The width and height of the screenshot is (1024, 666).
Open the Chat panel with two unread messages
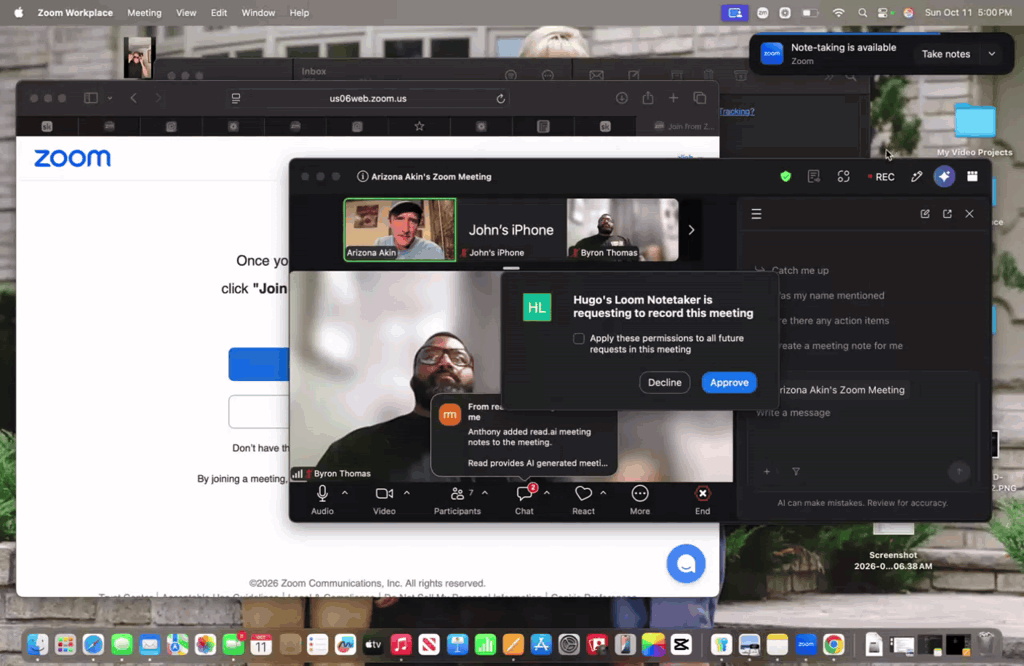524,500
